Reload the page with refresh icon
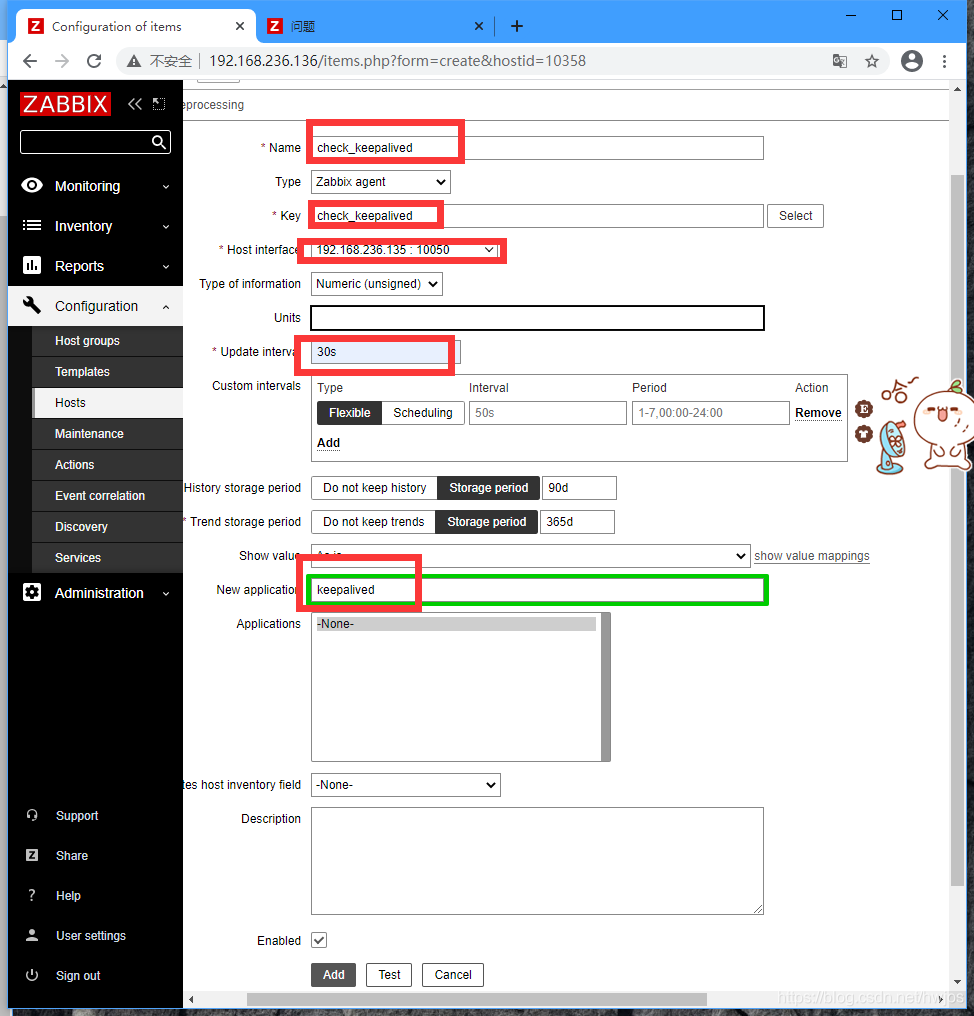 (x=94, y=61)
